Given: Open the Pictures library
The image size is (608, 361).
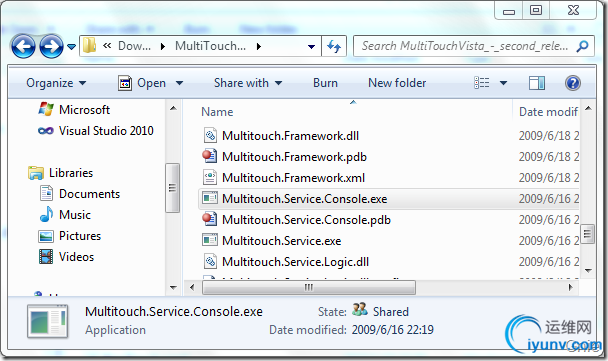Looking at the screenshot, I should coord(80,235).
